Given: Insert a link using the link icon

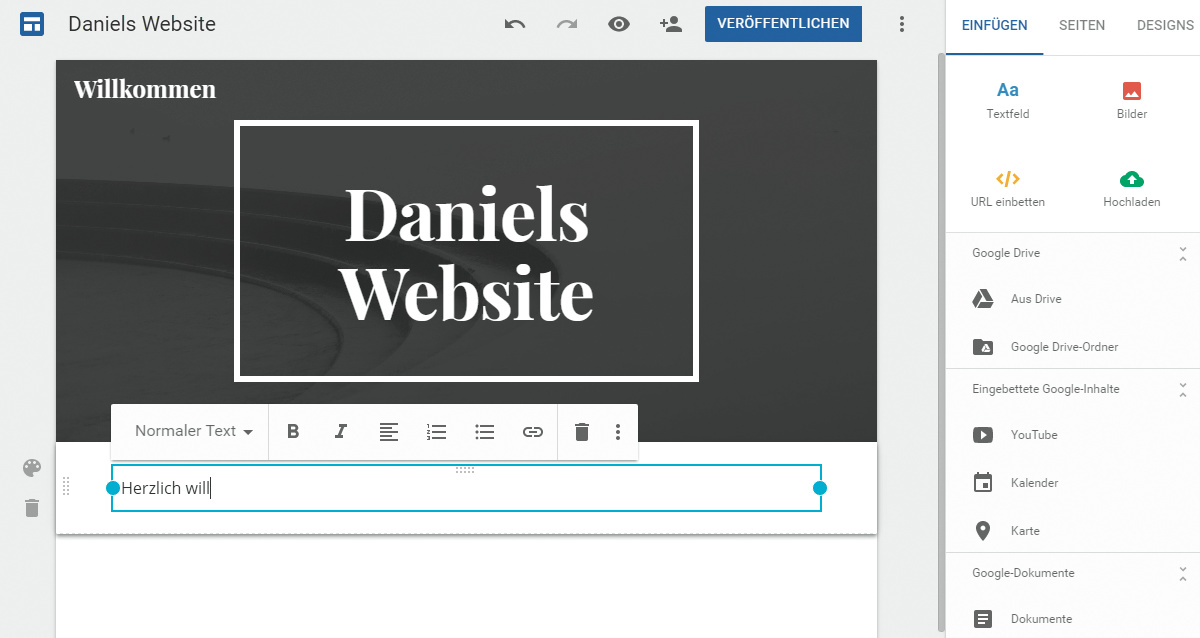Looking at the screenshot, I should coord(533,432).
